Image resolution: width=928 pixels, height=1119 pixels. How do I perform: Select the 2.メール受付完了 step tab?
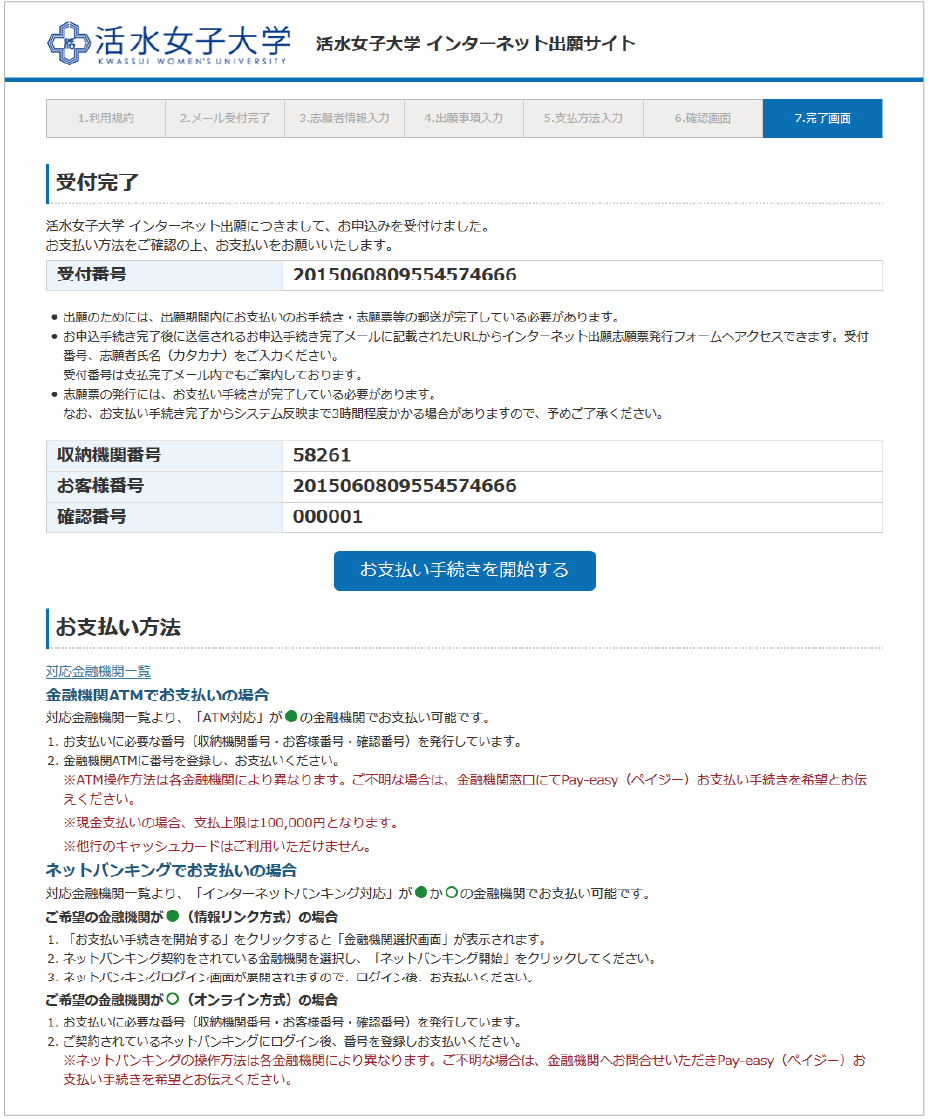tap(225, 118)
